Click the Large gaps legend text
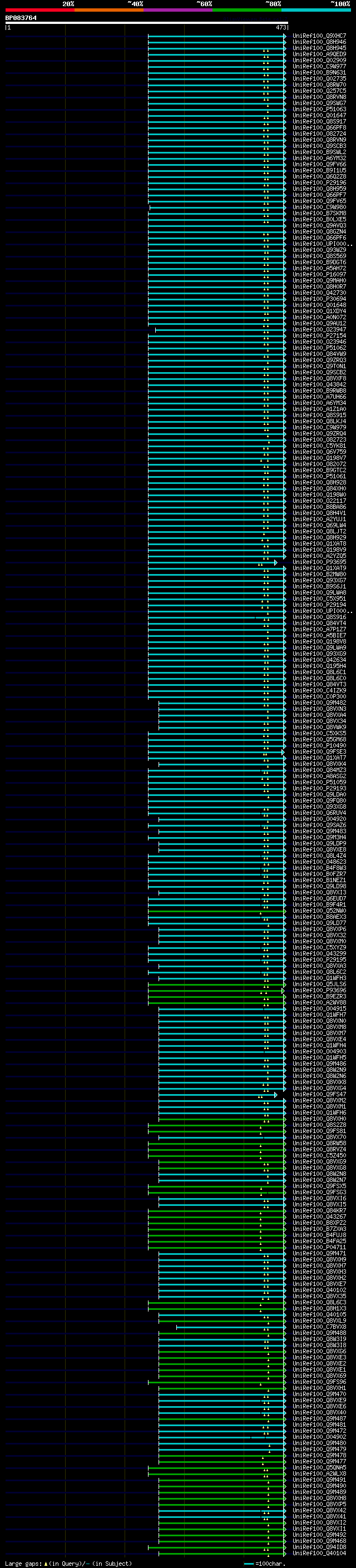356x1568 pixels. (68, 1563)
